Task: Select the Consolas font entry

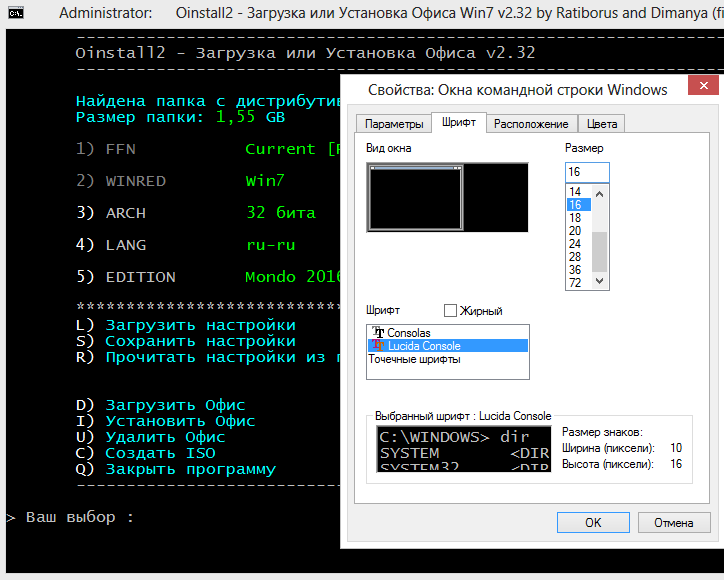Action: [x=448, y=332]
